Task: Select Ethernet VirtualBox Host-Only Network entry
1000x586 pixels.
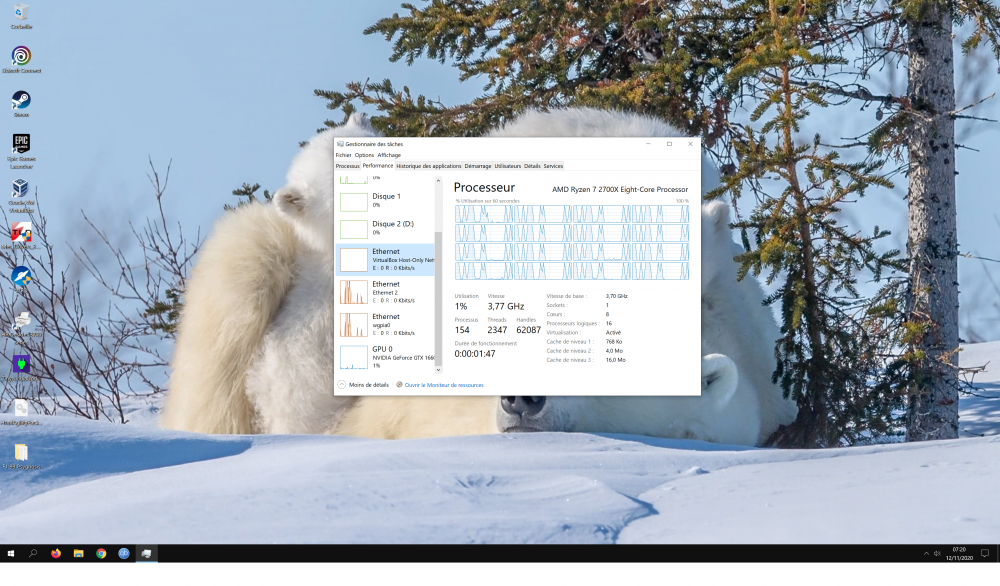Action: pyautogui.click(x=385, y=260)
